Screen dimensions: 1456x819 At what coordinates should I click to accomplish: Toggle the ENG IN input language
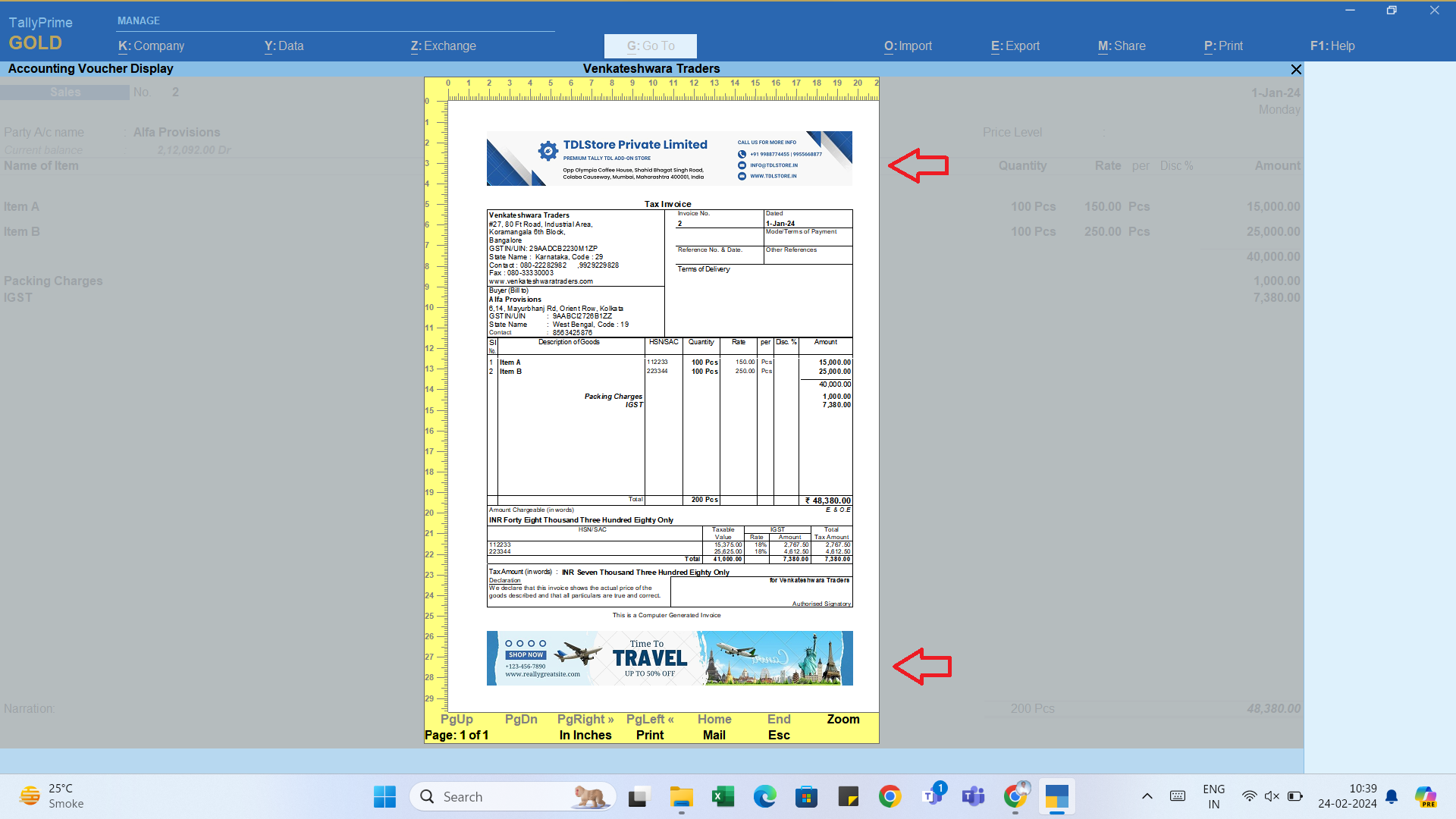point(1214,796)
